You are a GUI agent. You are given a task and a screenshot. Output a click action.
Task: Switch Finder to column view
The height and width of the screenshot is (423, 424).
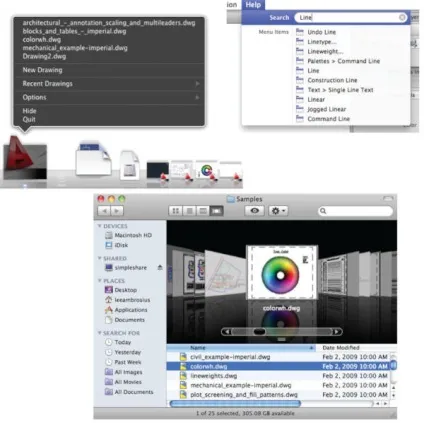coord(203,211)
